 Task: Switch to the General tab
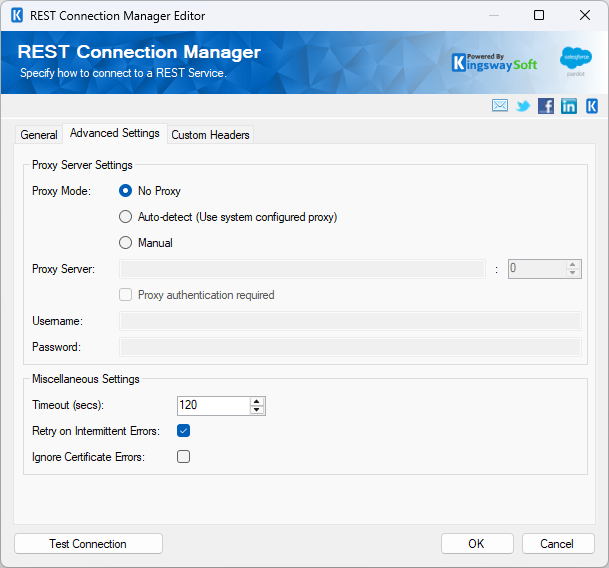coord(39,135)
